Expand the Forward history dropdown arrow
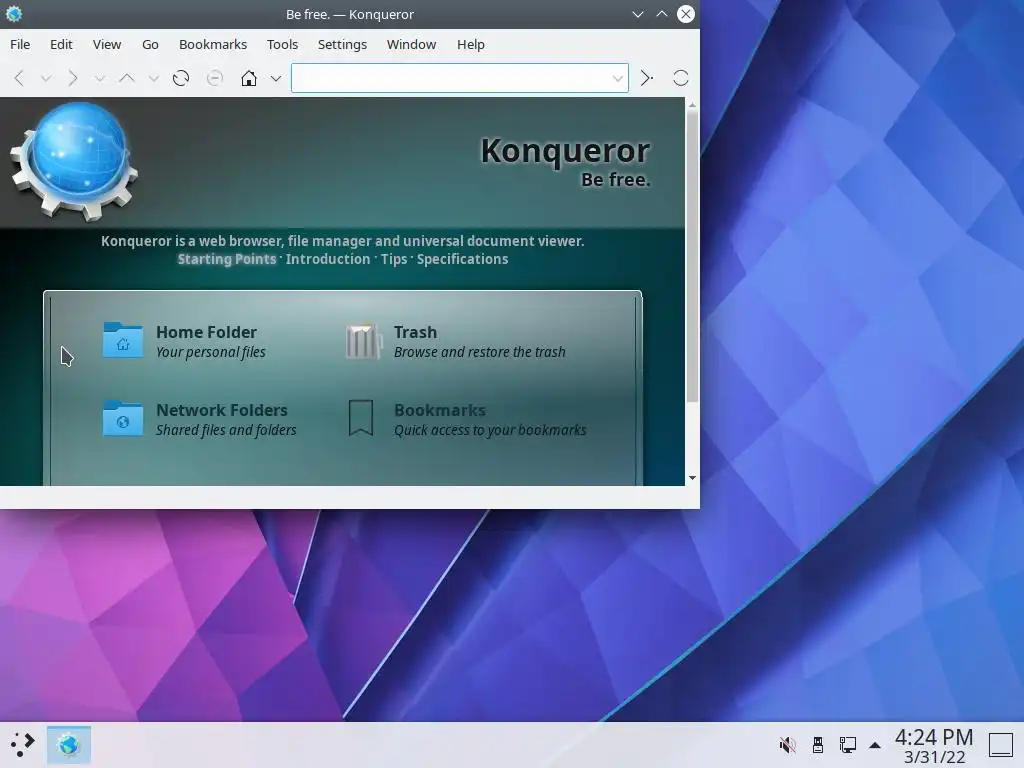Viewport: 1024px width, 768px height. click(x=99, y=79)
